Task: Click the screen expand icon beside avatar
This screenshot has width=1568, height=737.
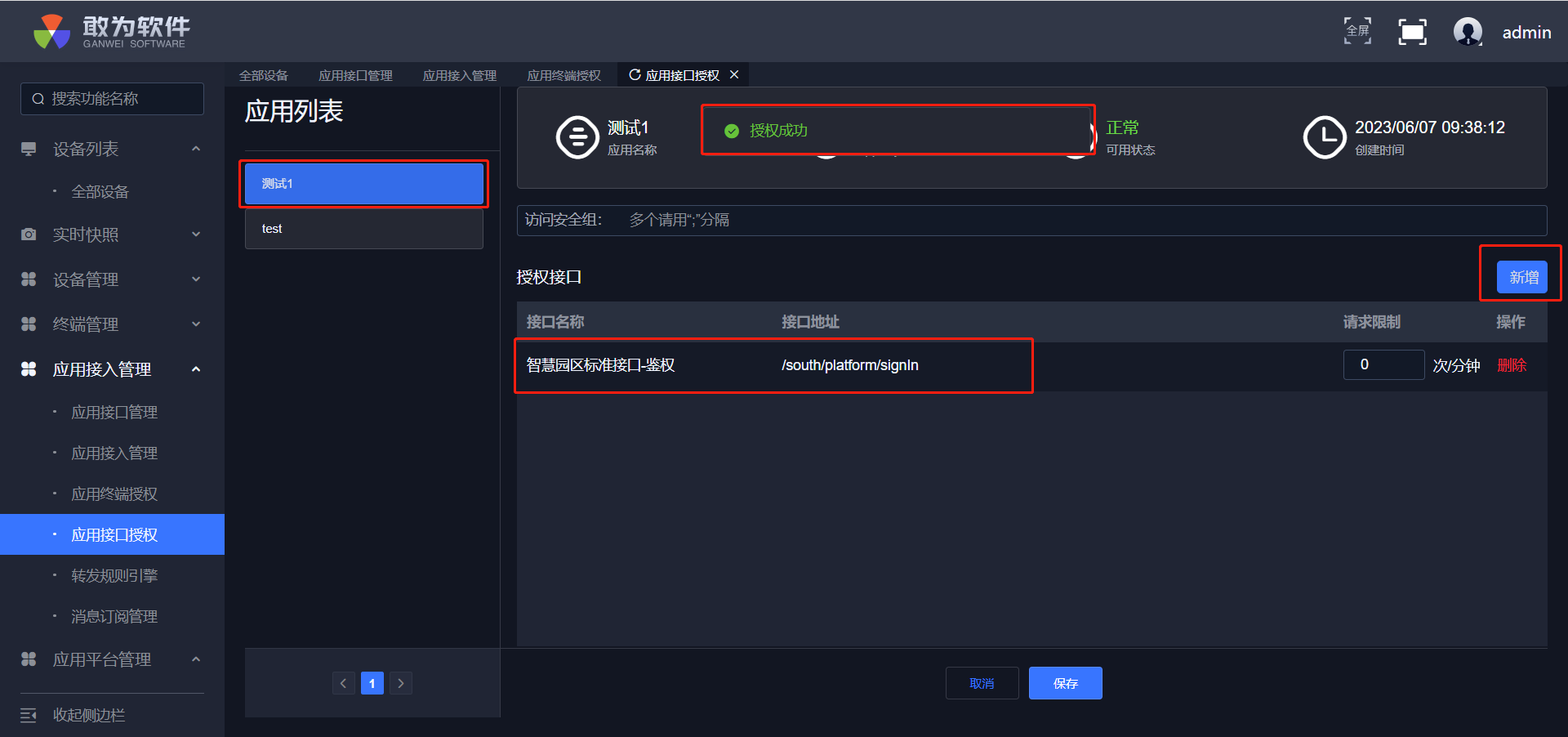Action: [x=1412, y=32]
